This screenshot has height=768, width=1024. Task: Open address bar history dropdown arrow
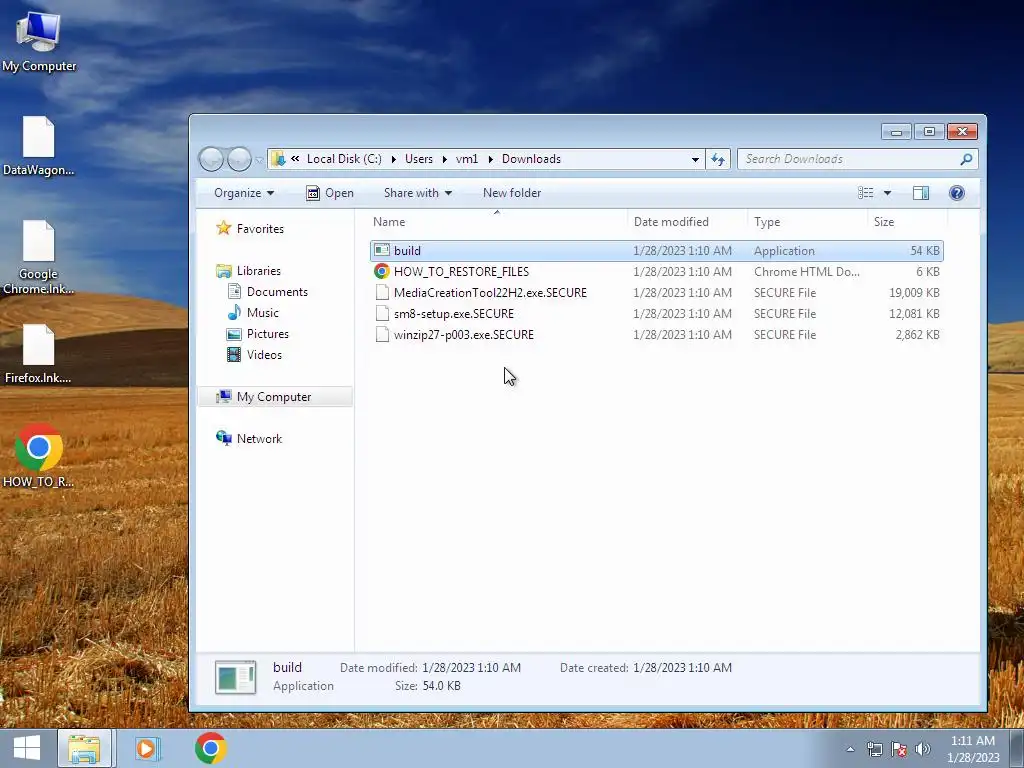pos(695,159)
